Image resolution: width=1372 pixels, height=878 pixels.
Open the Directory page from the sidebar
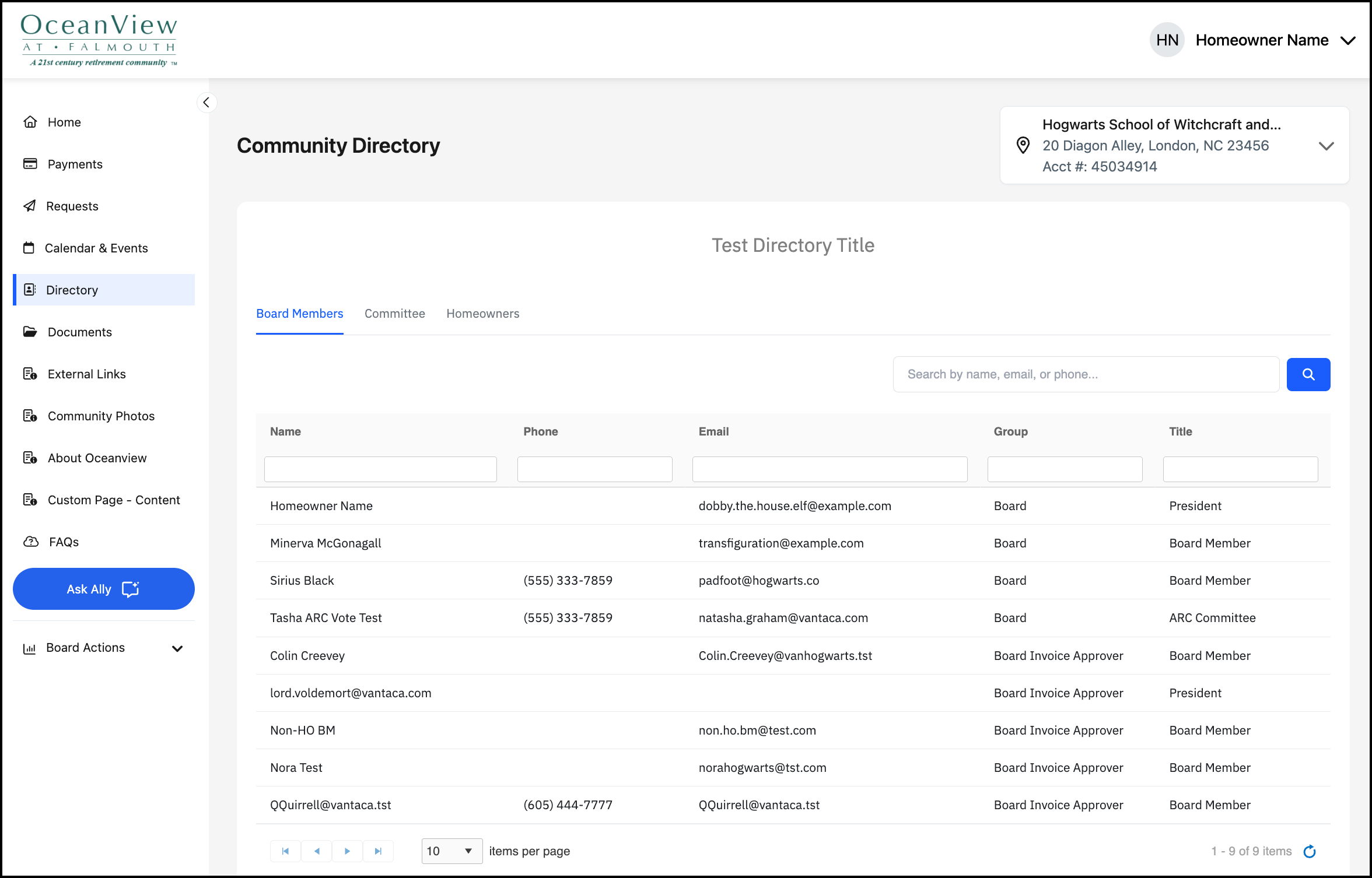tap(71, 290)
